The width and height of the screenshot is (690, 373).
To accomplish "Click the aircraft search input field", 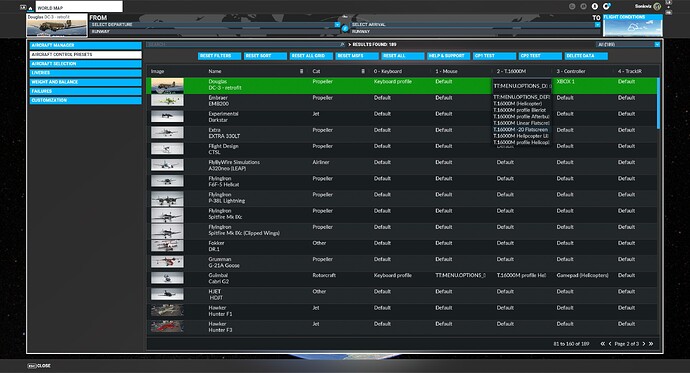I will pos(243,44).
